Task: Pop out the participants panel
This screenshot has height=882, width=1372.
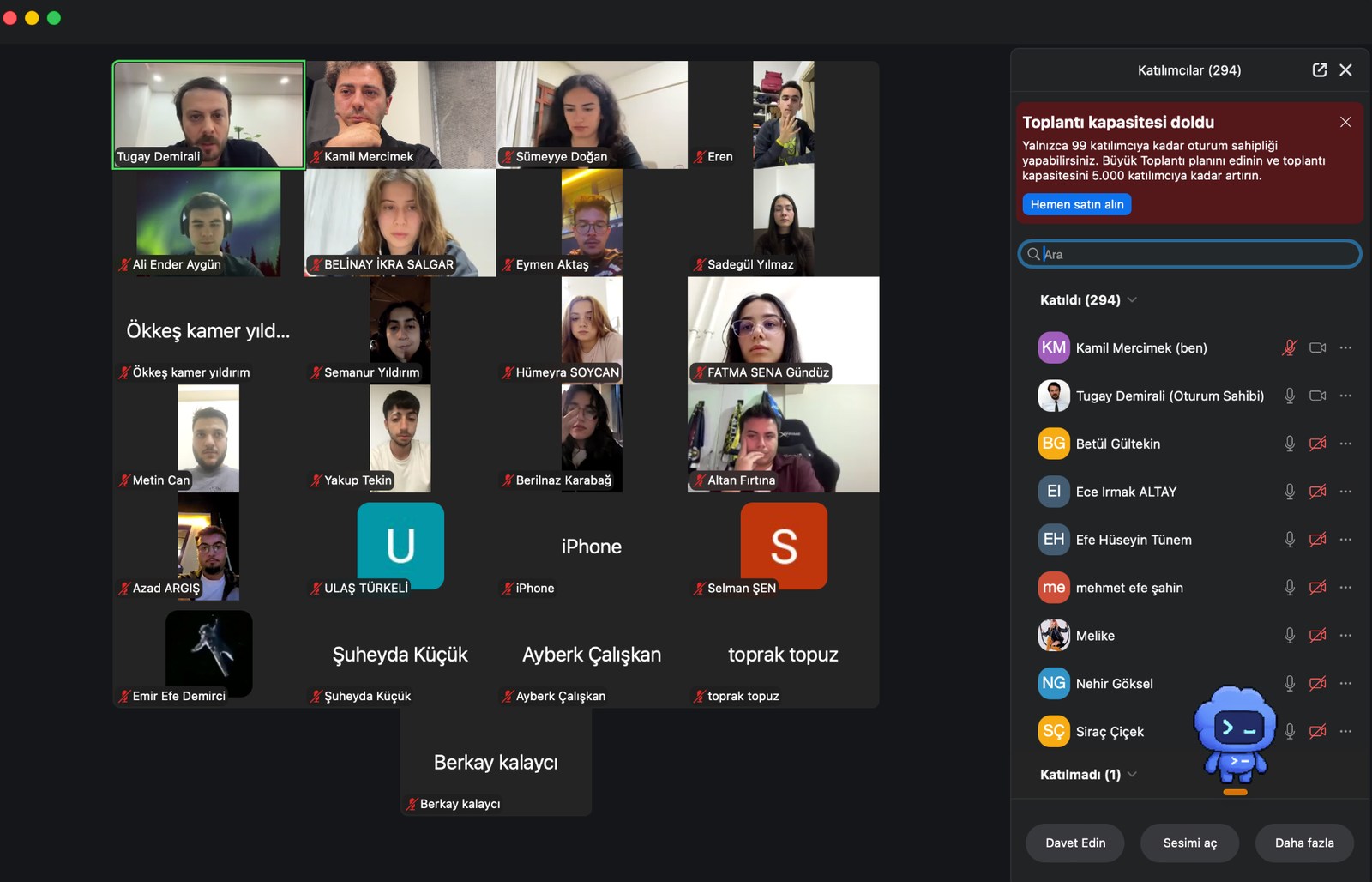Action: pos(1320,69)
